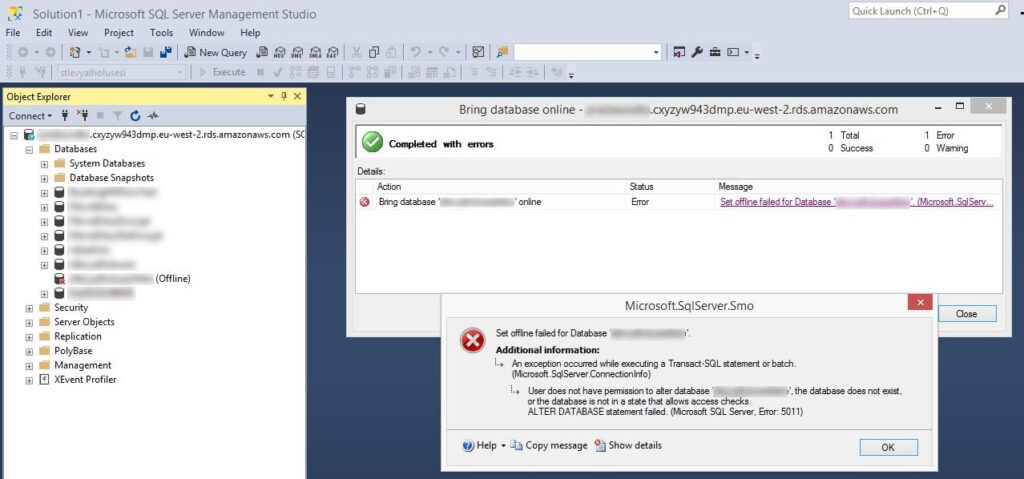Click the Find combo box text field
1024x479 pixels.
[x=583, y=52]
